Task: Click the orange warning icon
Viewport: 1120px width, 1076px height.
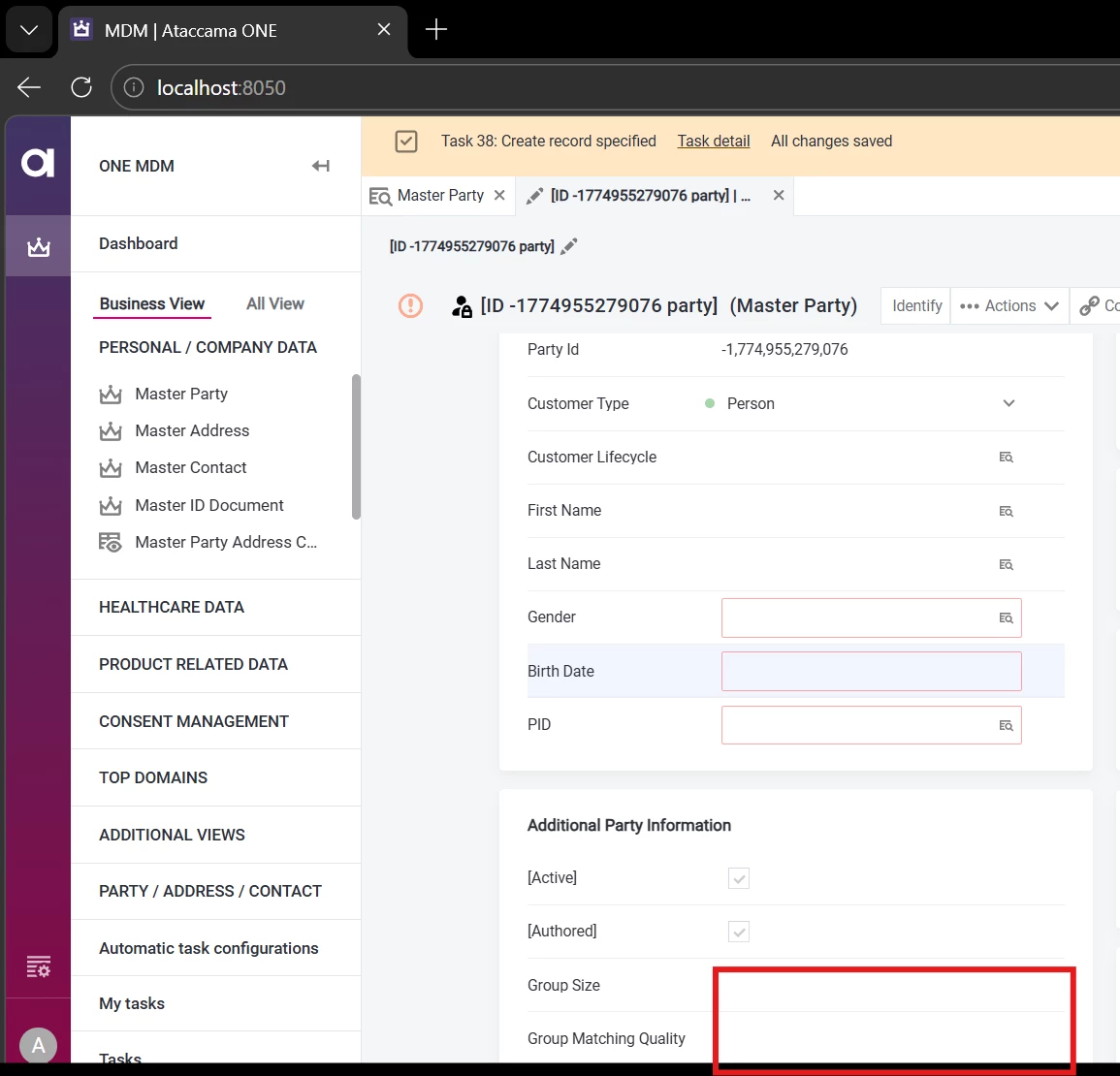Action: [x=411, y=305]
